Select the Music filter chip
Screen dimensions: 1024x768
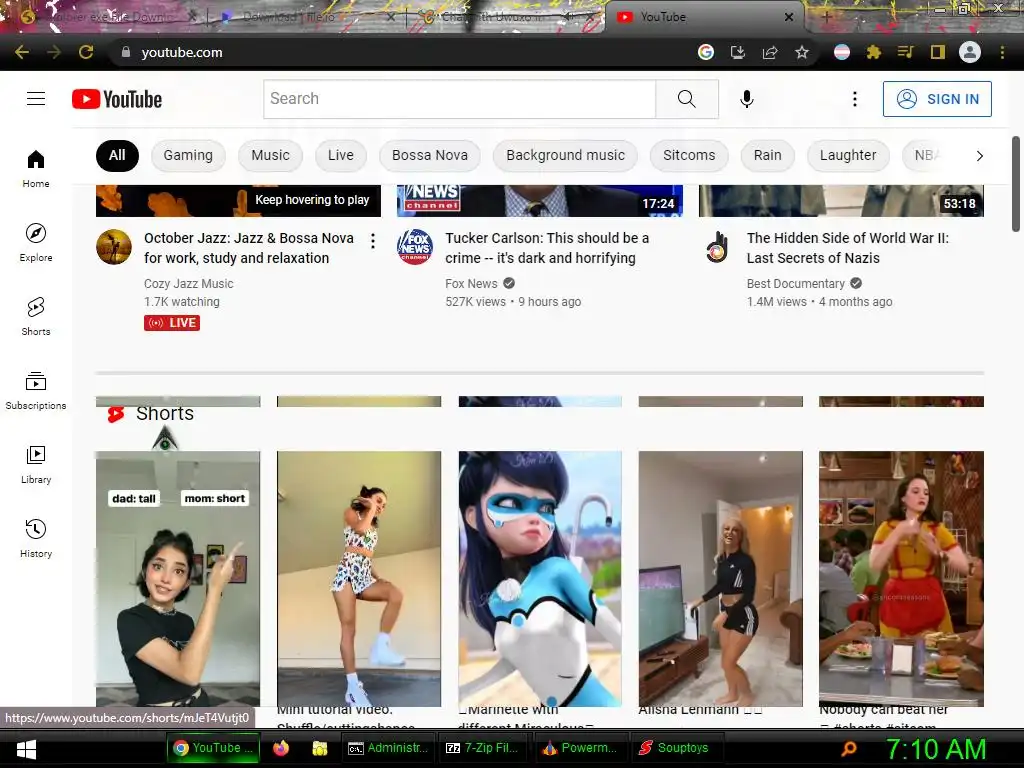tap(270, 155)
